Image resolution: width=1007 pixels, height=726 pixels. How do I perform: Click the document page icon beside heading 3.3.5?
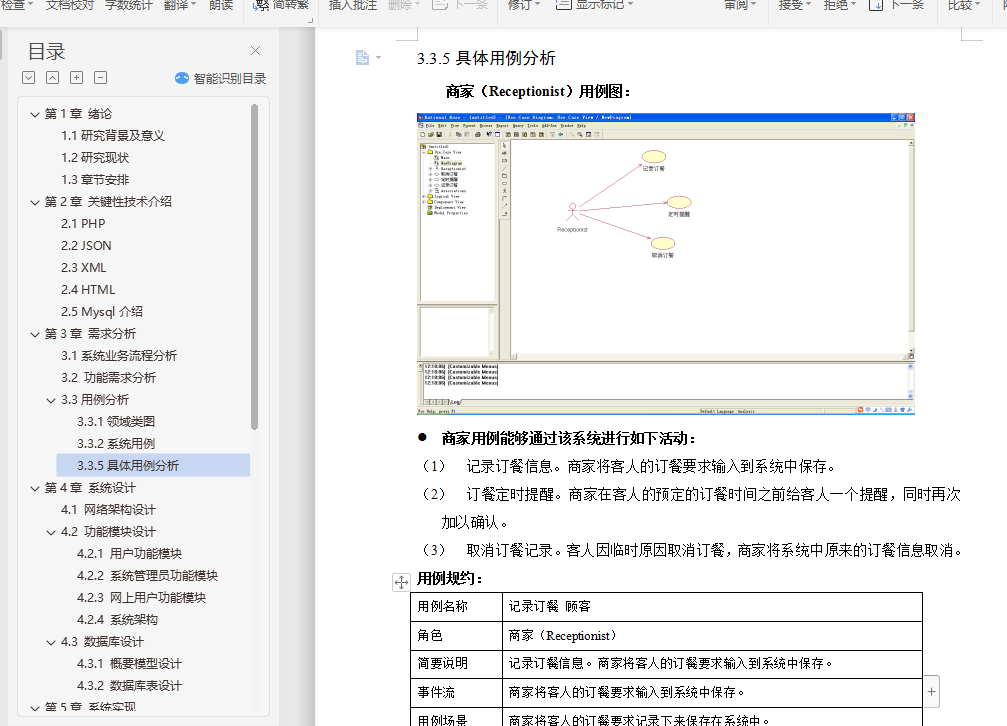click(362, 58)
